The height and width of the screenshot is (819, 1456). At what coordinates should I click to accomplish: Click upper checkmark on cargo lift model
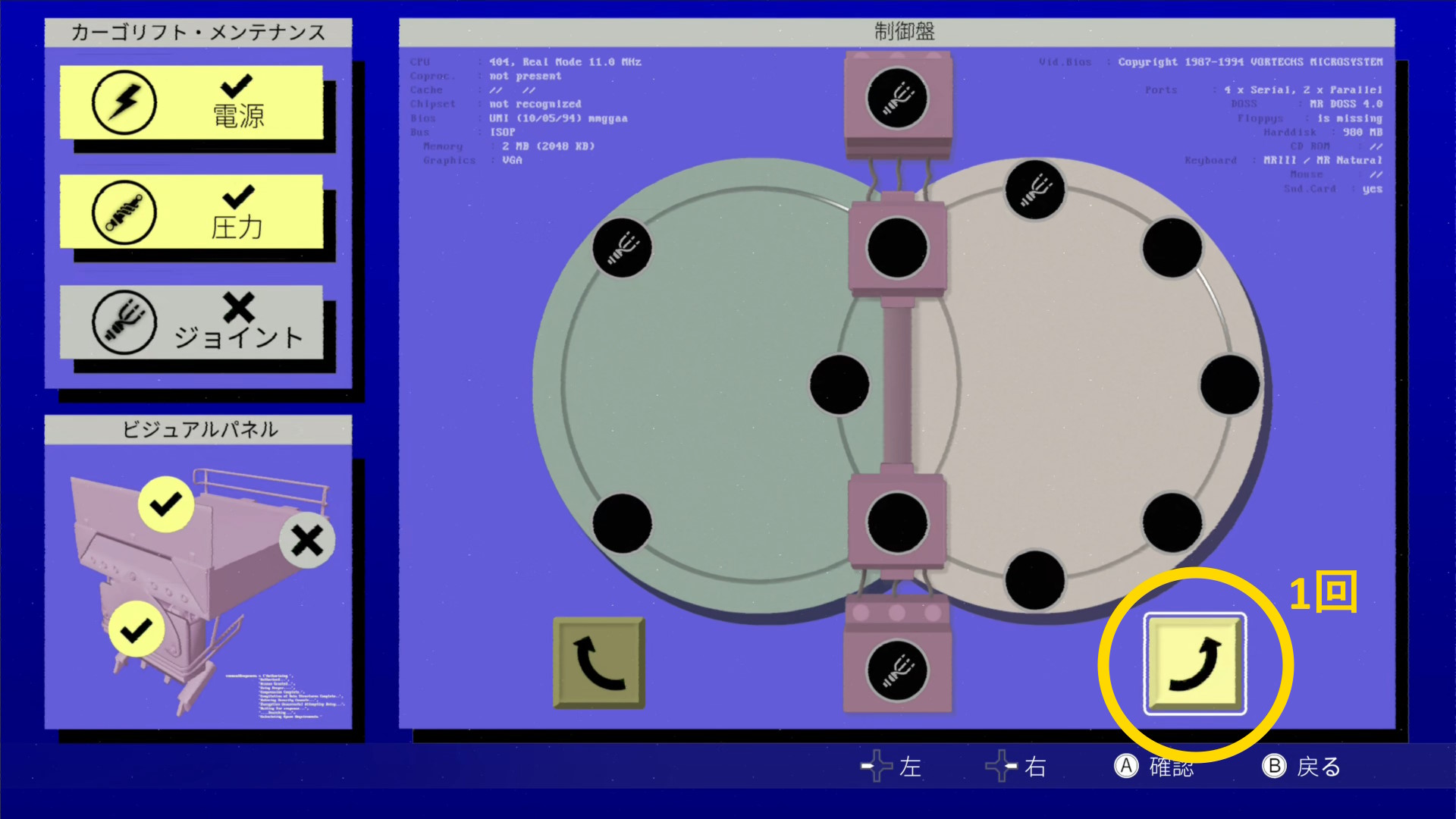click(165, 504)
